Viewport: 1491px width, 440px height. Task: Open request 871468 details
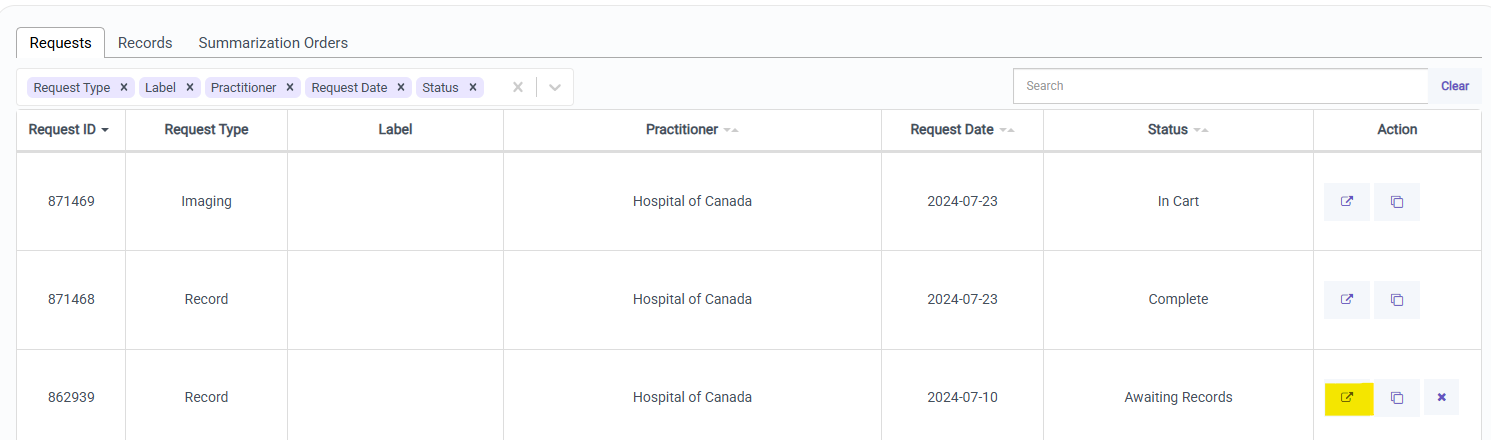(1346, 299)
